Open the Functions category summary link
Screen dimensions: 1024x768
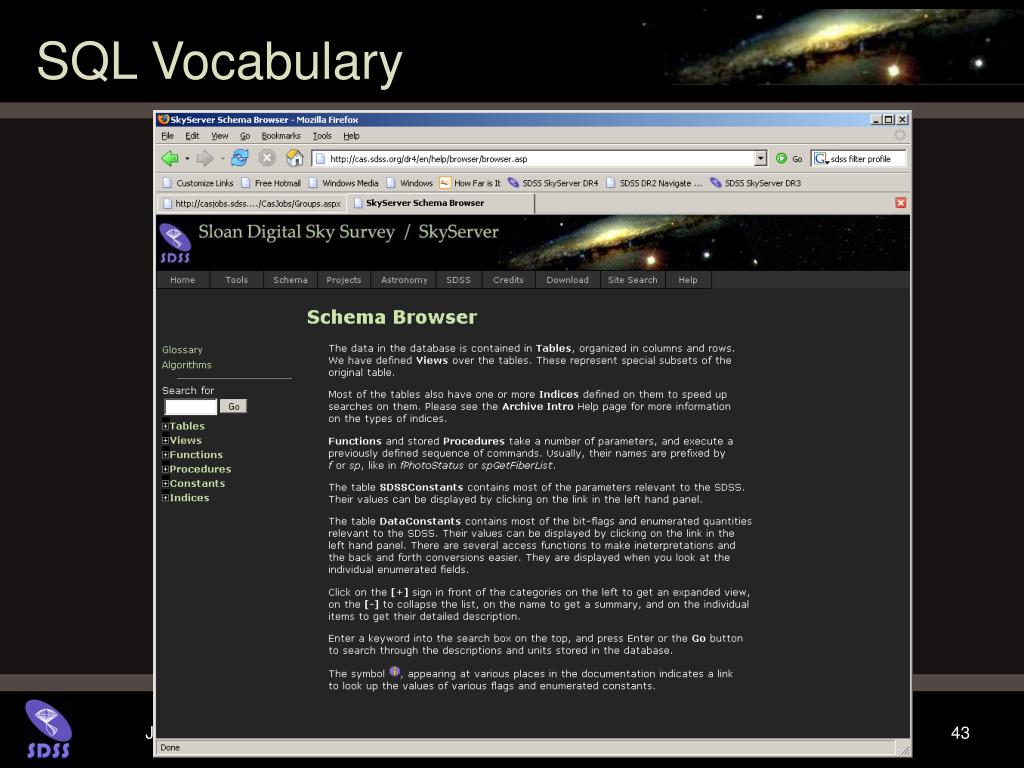coord(197,455)
